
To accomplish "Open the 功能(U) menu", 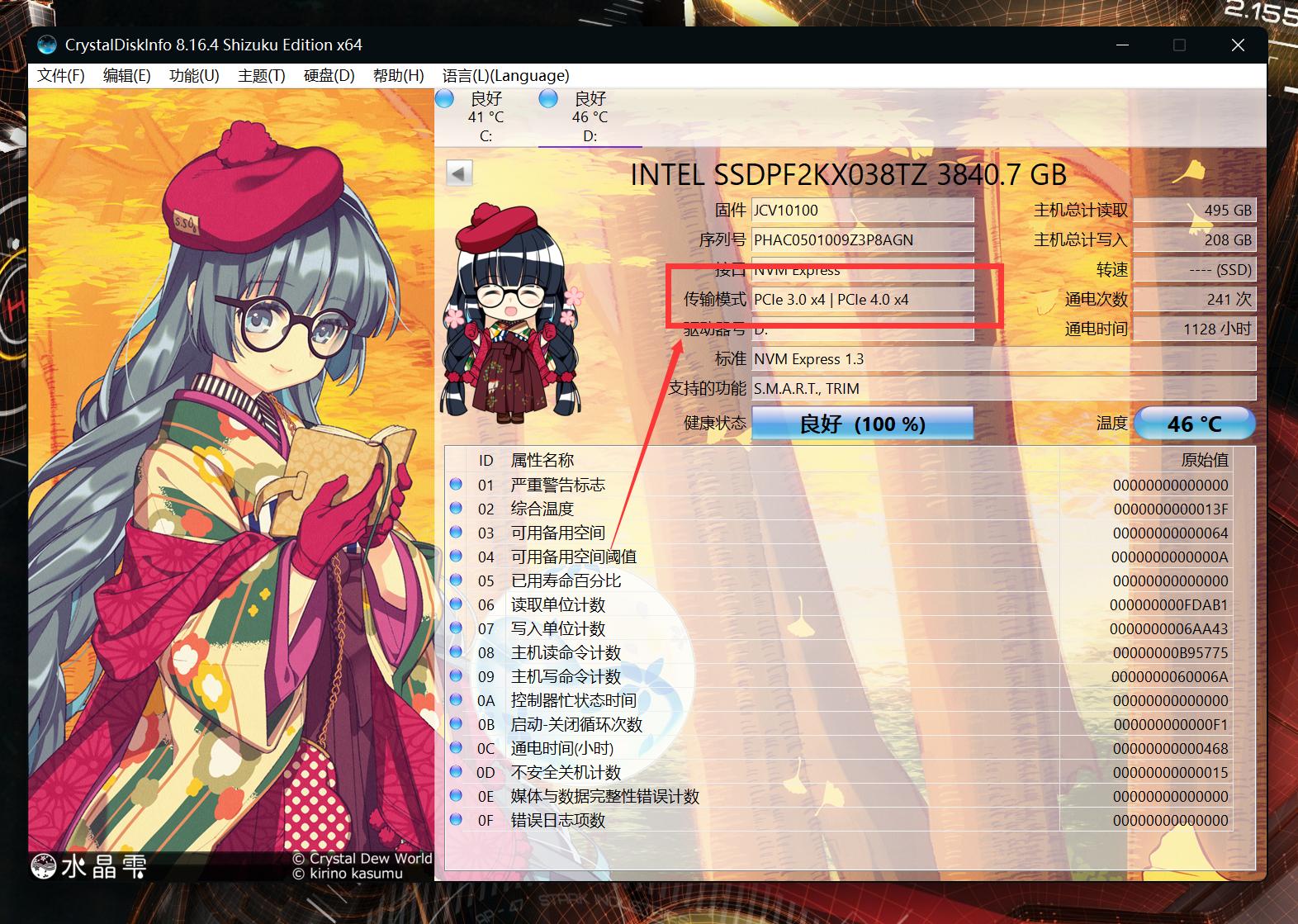I will tap(194, 76).
